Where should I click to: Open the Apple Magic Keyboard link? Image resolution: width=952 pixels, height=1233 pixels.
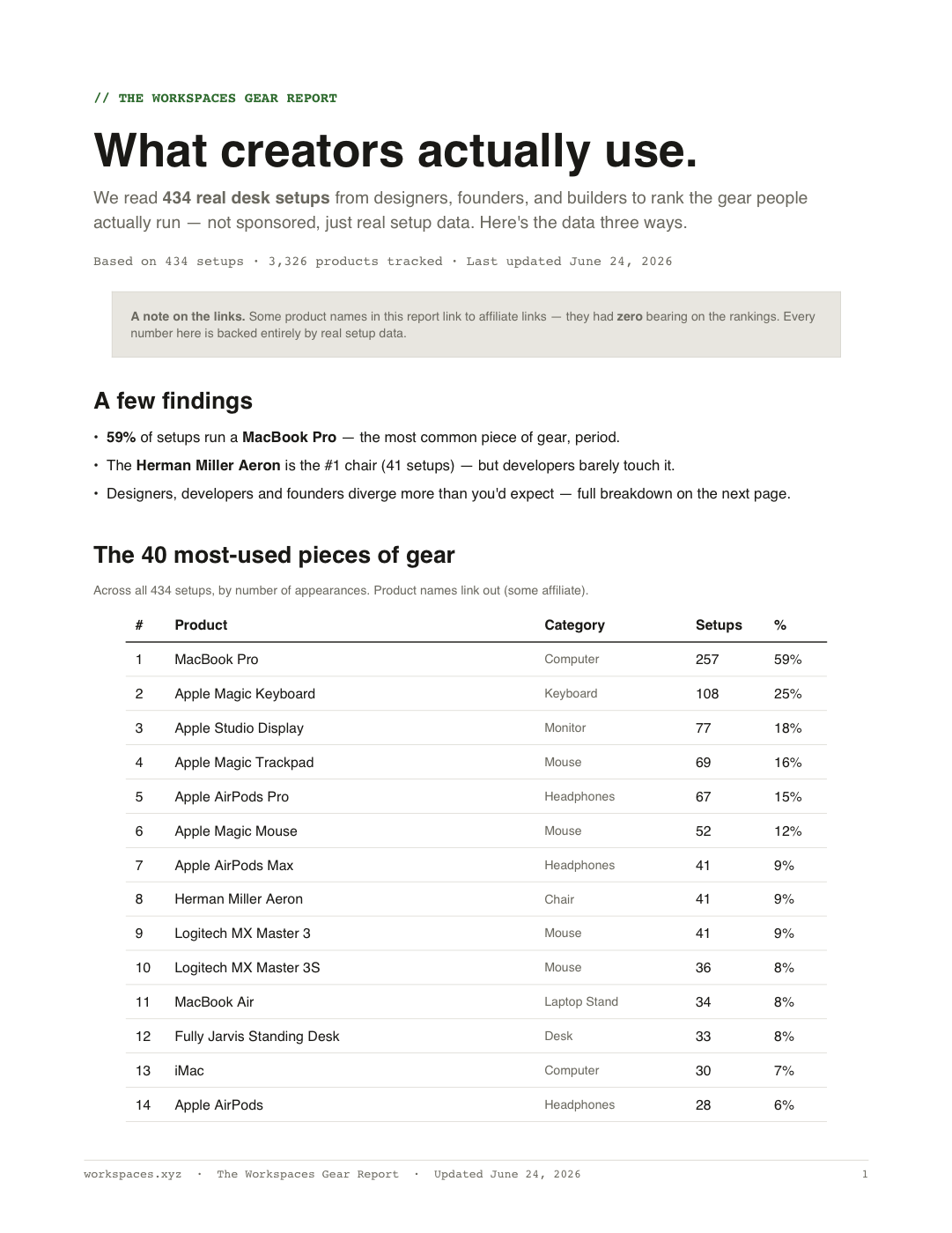coord(245,693)
